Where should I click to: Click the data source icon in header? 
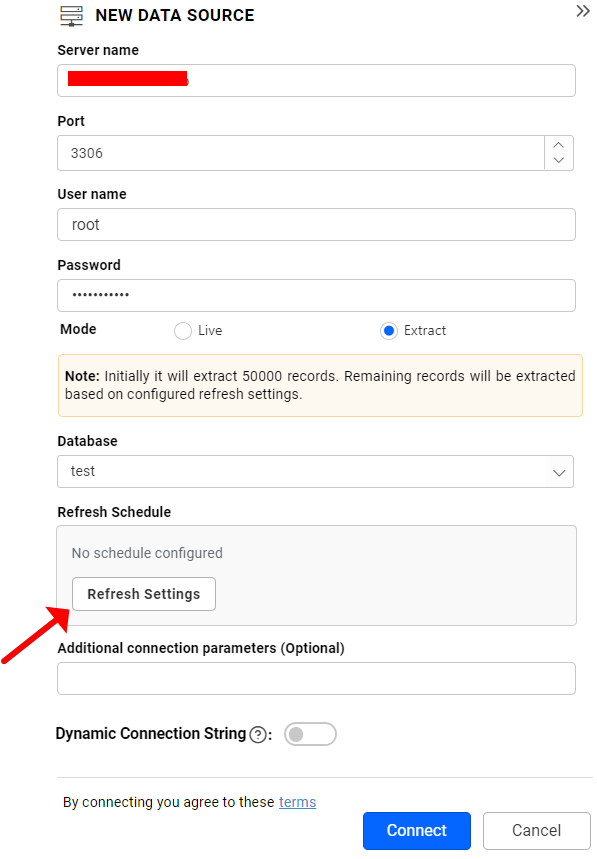click(71, 16)
